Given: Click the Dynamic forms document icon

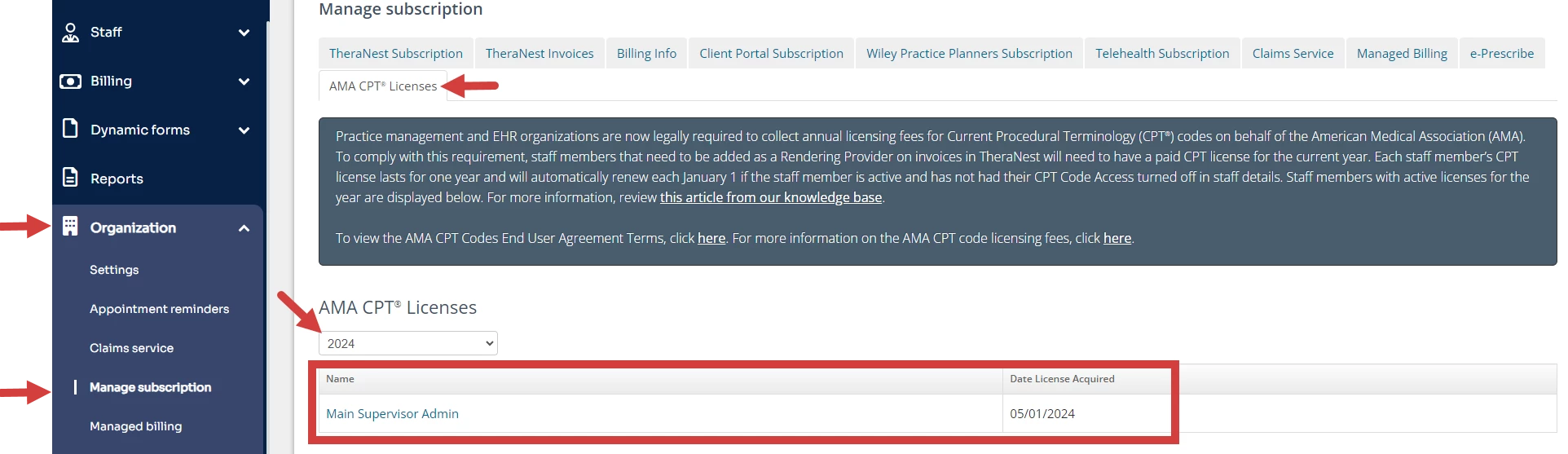Looking at the screenshot, I should (x=71, y=129).
